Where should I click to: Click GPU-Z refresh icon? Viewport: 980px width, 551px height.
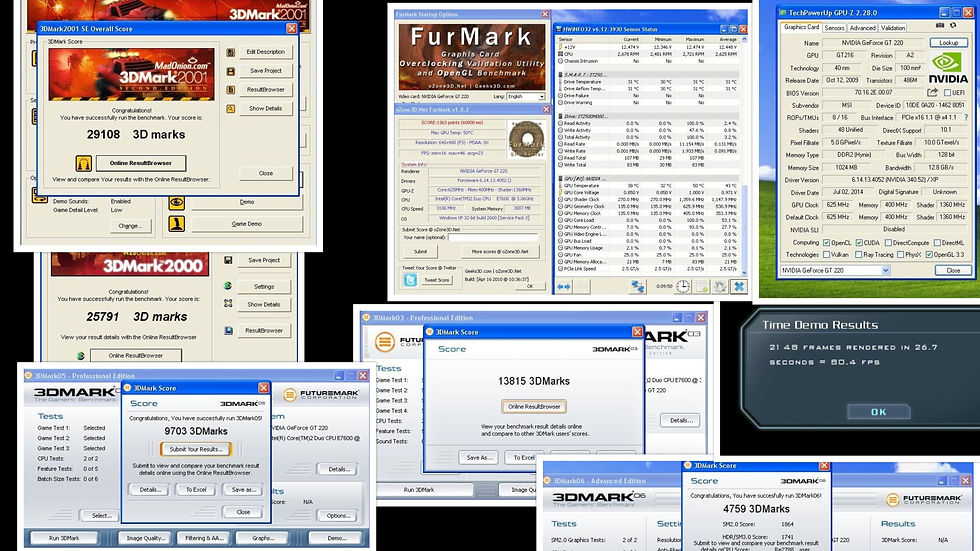point(953,26)
